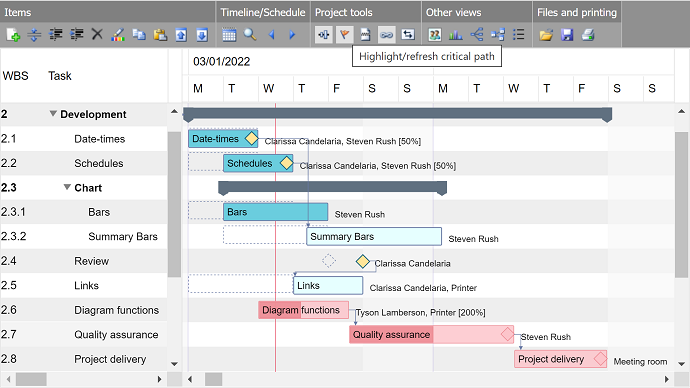This screenshot has height=388, width=690.
Task: Click the add new item icon
Action: click(13, 35)
